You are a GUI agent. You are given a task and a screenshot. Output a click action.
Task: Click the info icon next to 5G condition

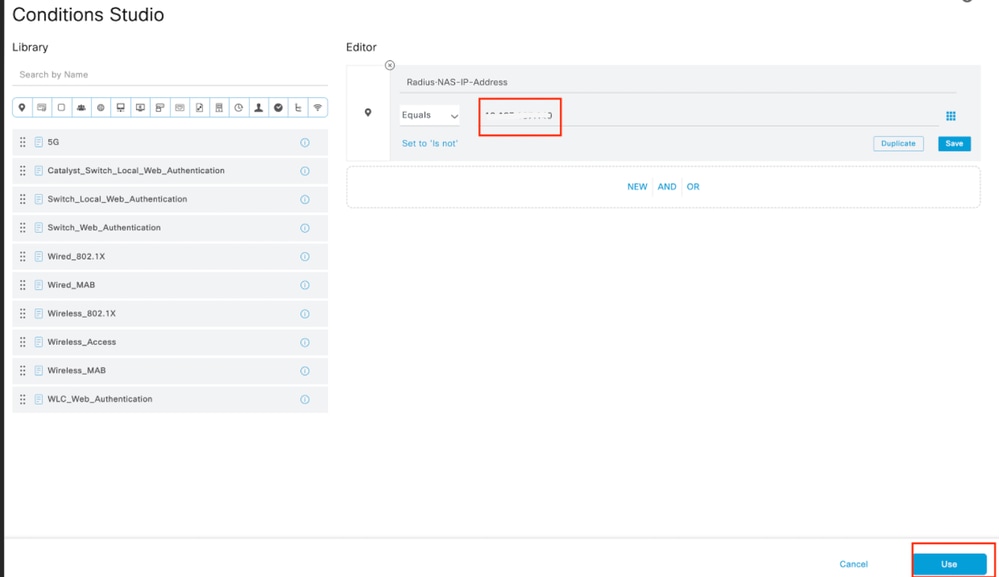click(x=305, y=142)
